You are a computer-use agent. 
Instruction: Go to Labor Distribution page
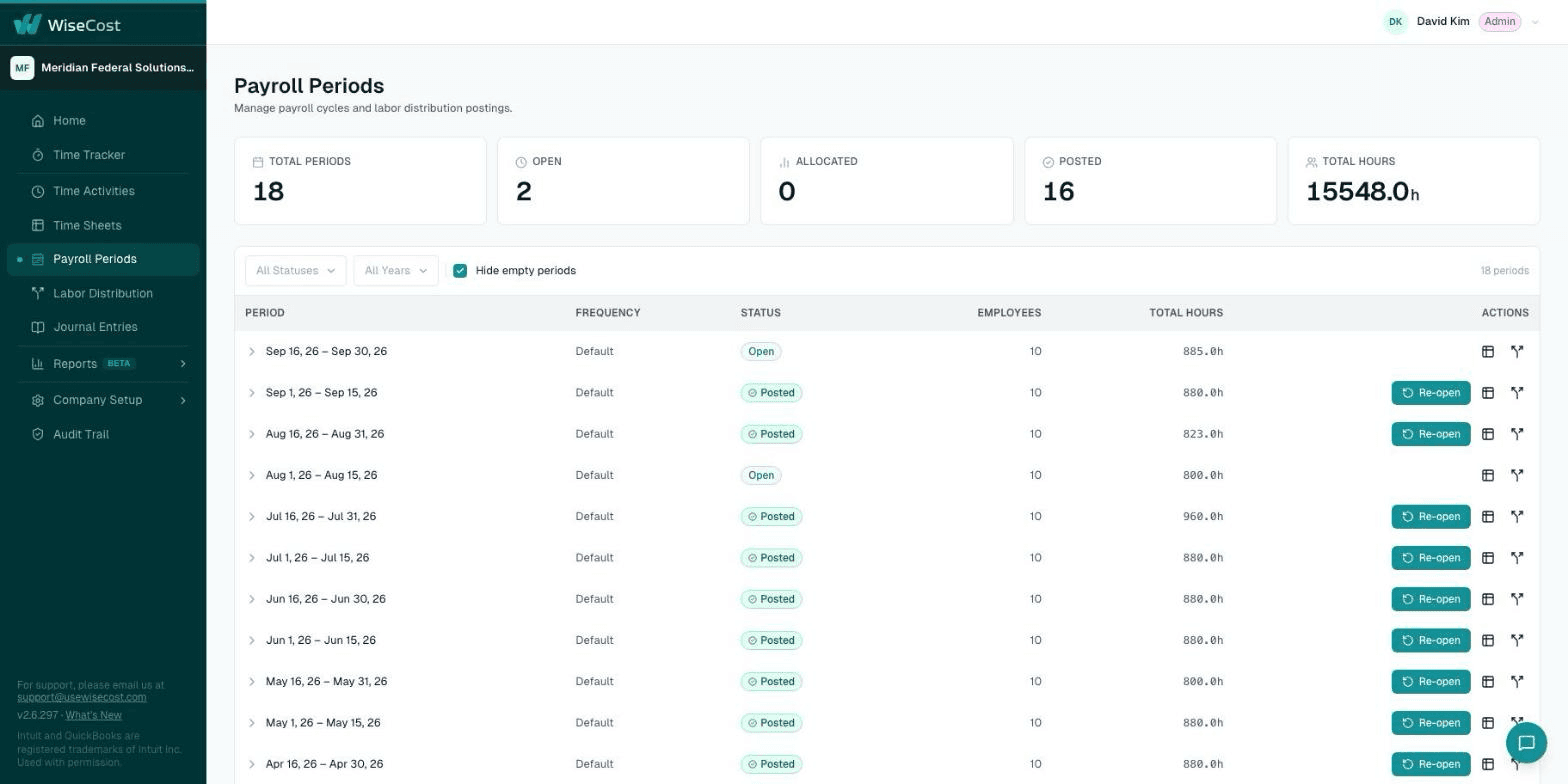[103, 294]
